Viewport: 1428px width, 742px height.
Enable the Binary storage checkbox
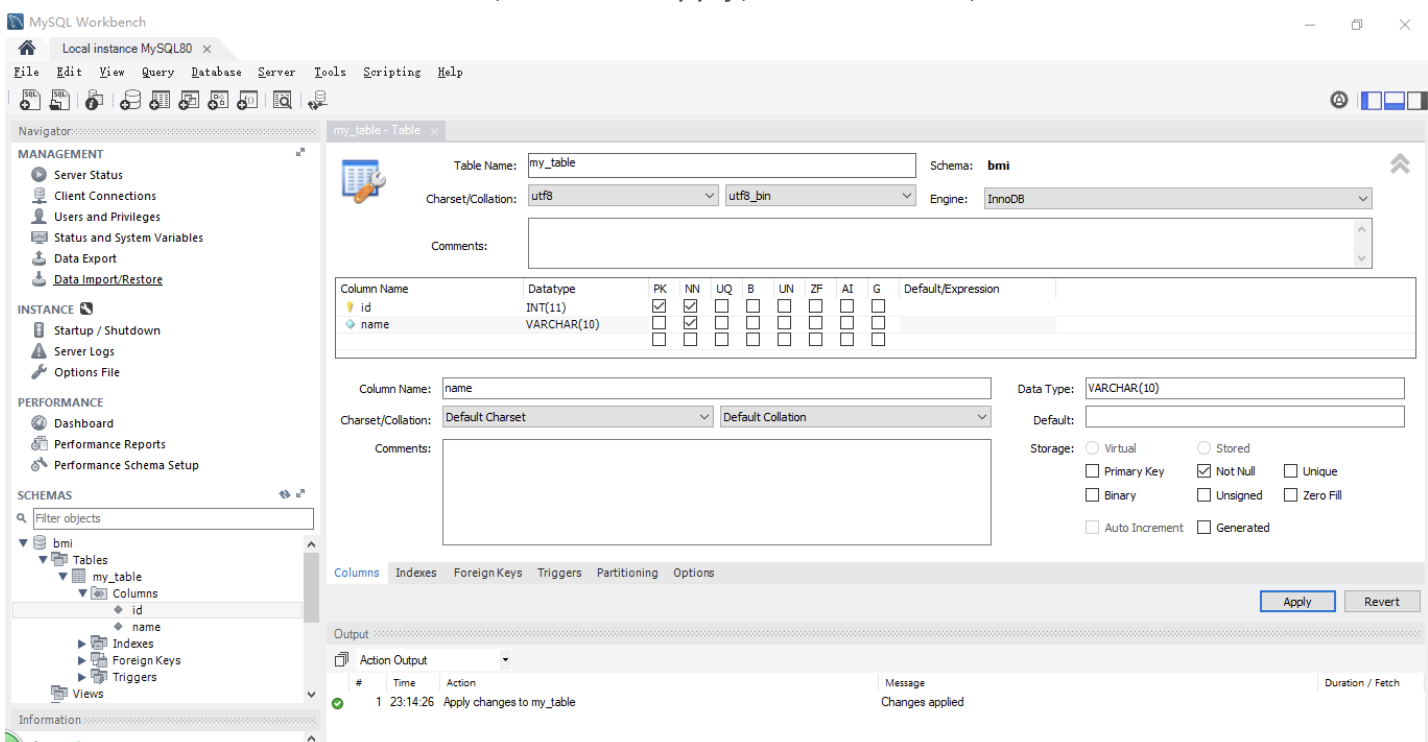coord(1093,495)
